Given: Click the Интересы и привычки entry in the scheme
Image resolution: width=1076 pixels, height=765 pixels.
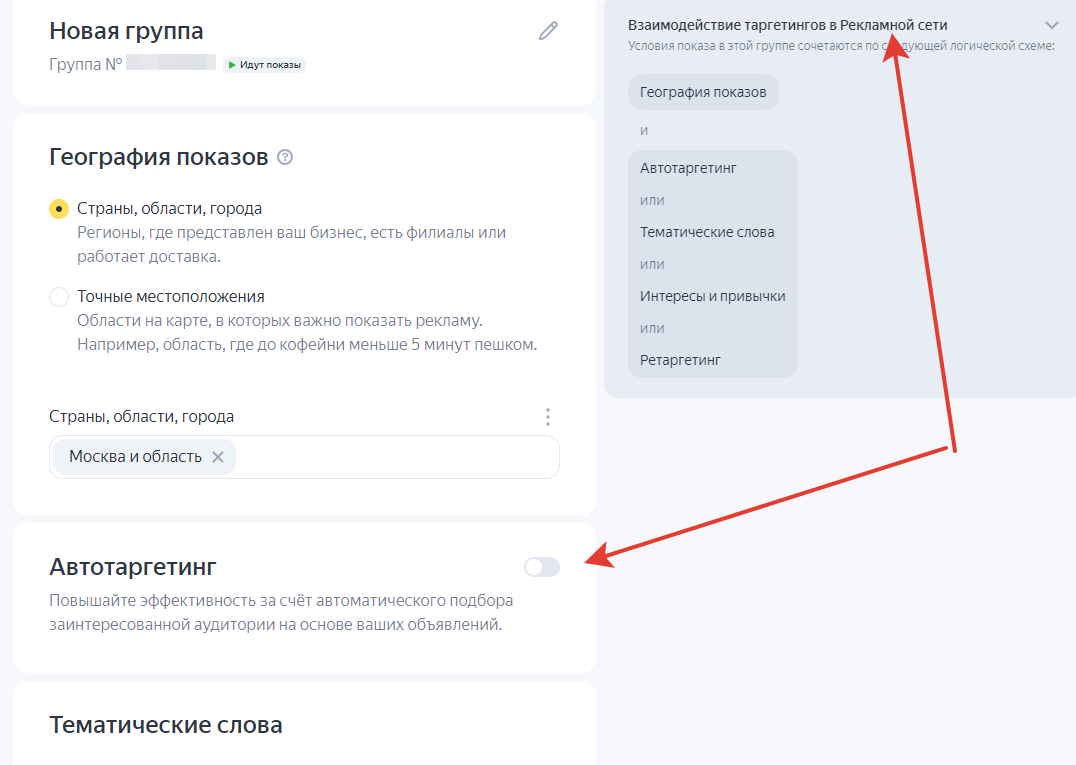Looking at the screenshot, I should (x=712, y=295).
